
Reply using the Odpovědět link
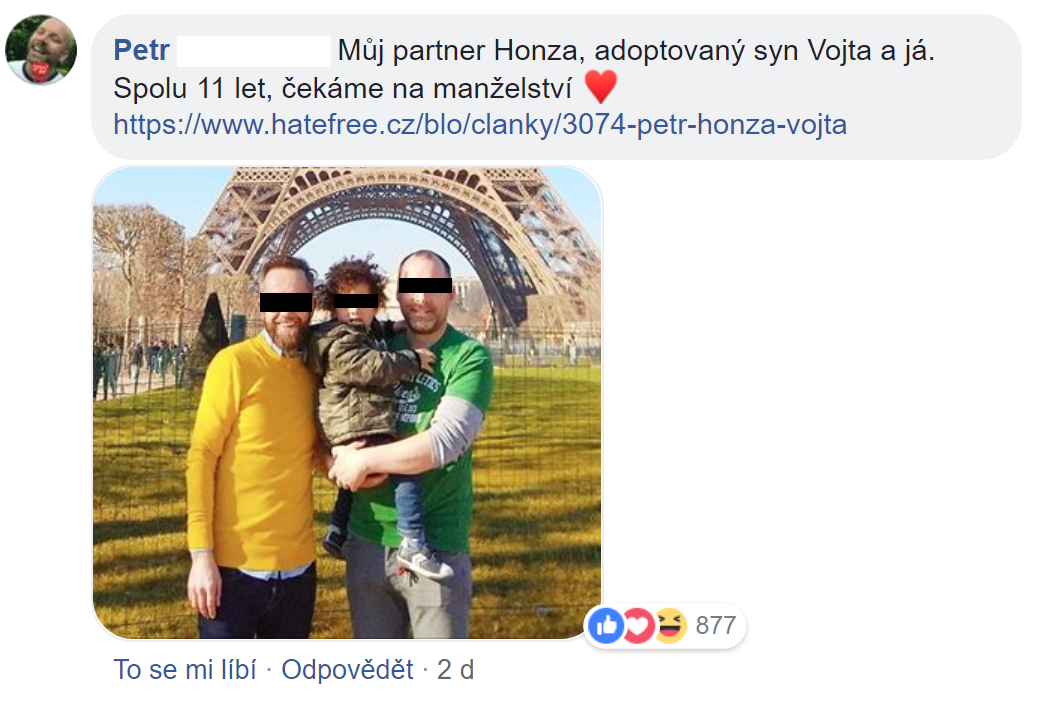[347, 669]
